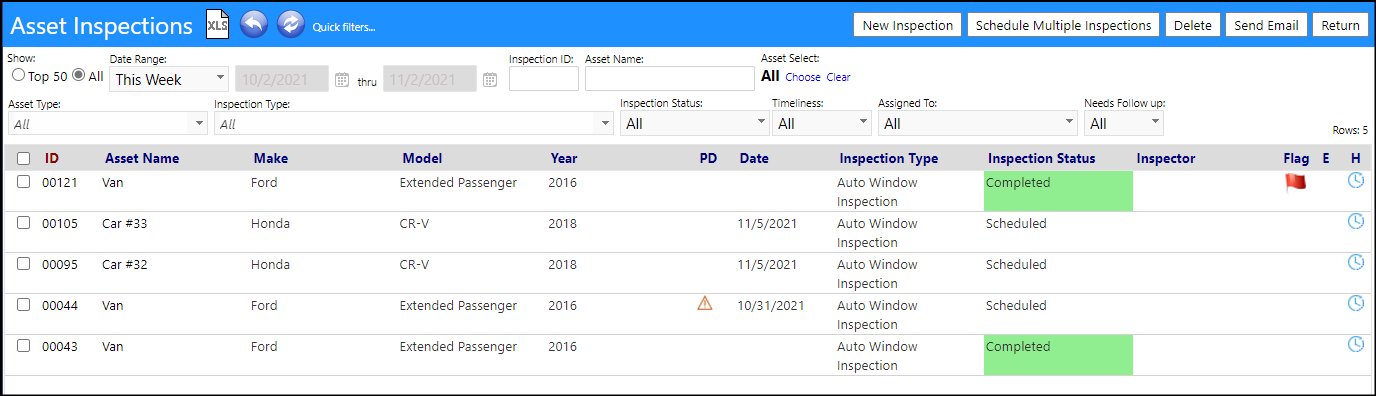1376x396 pixels.
Task: Open the Assigned To dropdown
Action: click(977, 123)
